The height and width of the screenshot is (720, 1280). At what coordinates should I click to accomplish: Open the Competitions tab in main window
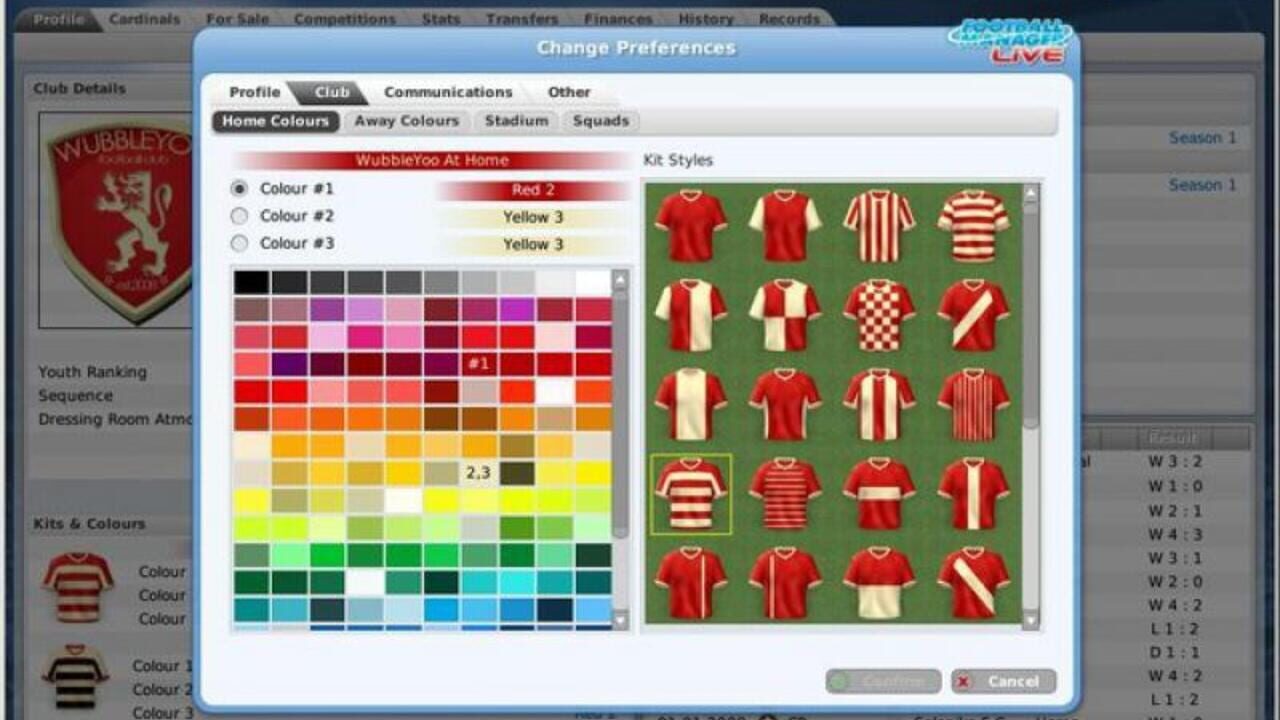345,19
